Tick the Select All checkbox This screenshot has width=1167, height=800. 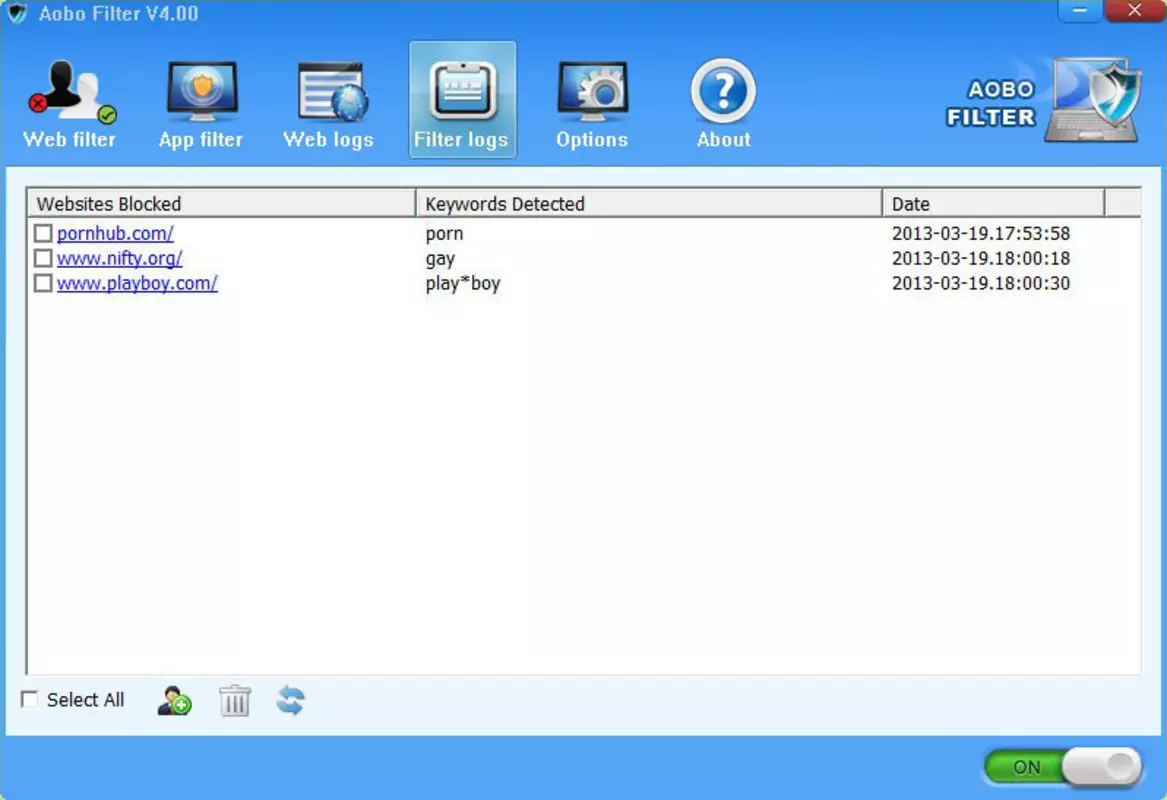30,700
